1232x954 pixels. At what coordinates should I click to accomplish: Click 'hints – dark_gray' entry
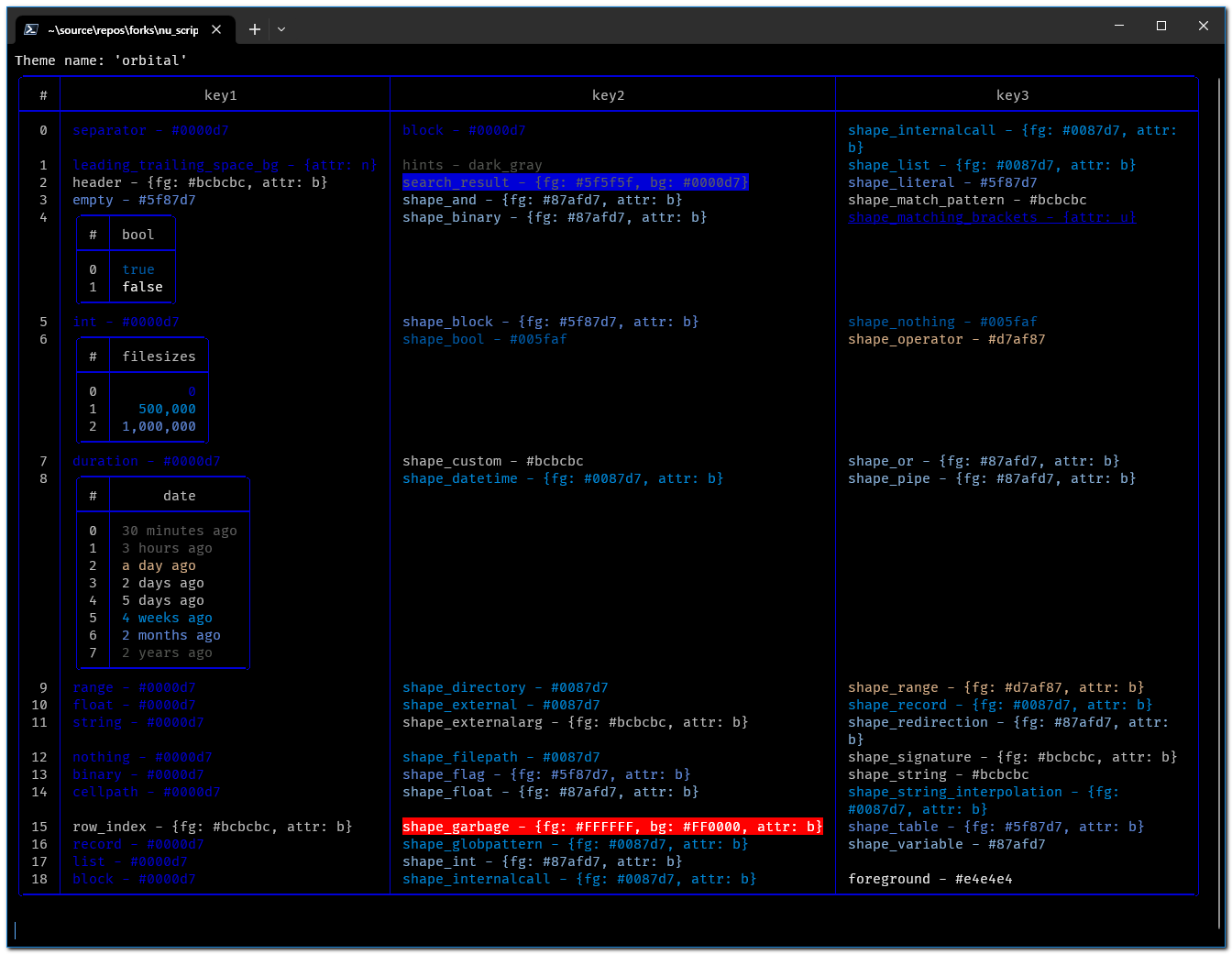click(x=472, y=165)
